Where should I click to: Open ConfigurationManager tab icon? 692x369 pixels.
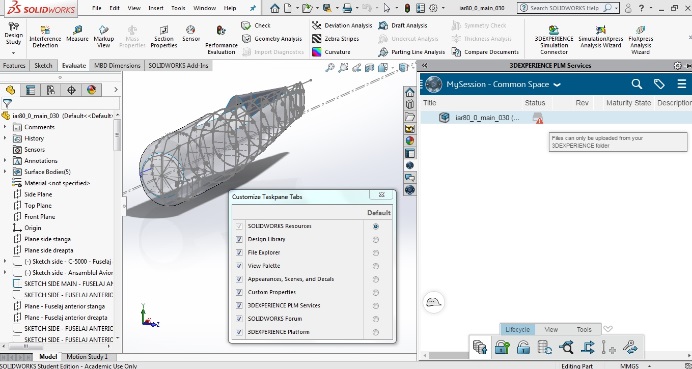(51, 90)
